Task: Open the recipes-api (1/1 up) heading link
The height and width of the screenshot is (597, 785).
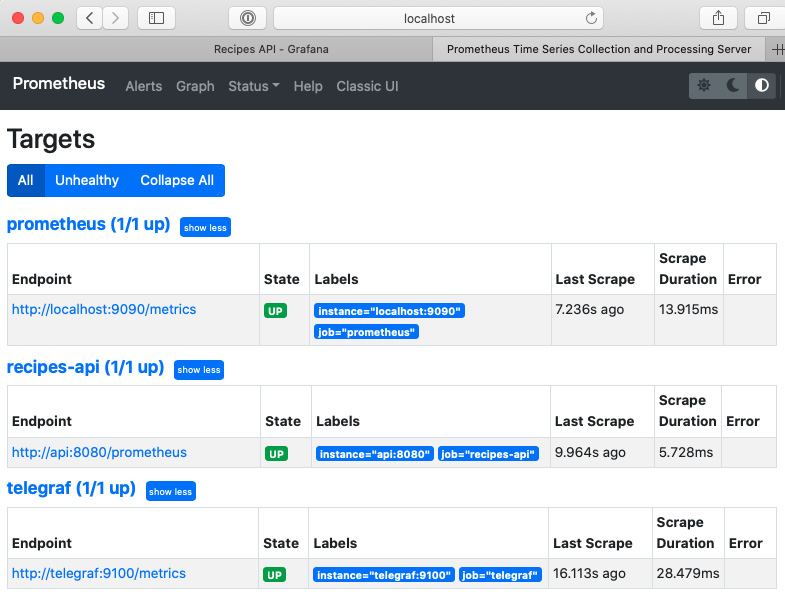Action: point(85,367)
